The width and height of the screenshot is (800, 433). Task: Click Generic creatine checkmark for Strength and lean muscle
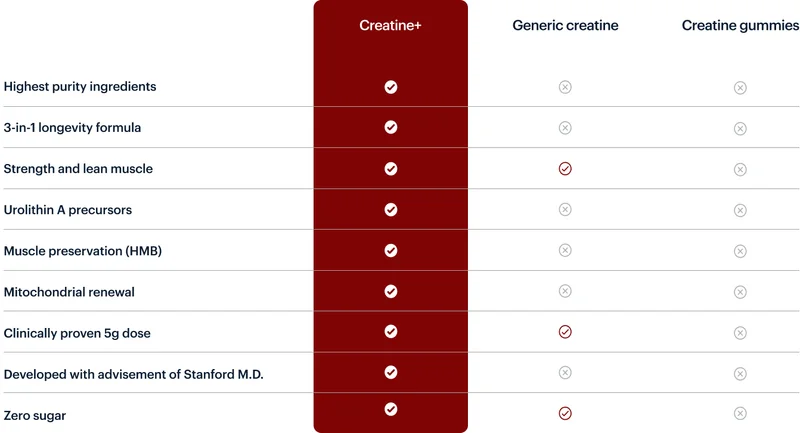565,169
